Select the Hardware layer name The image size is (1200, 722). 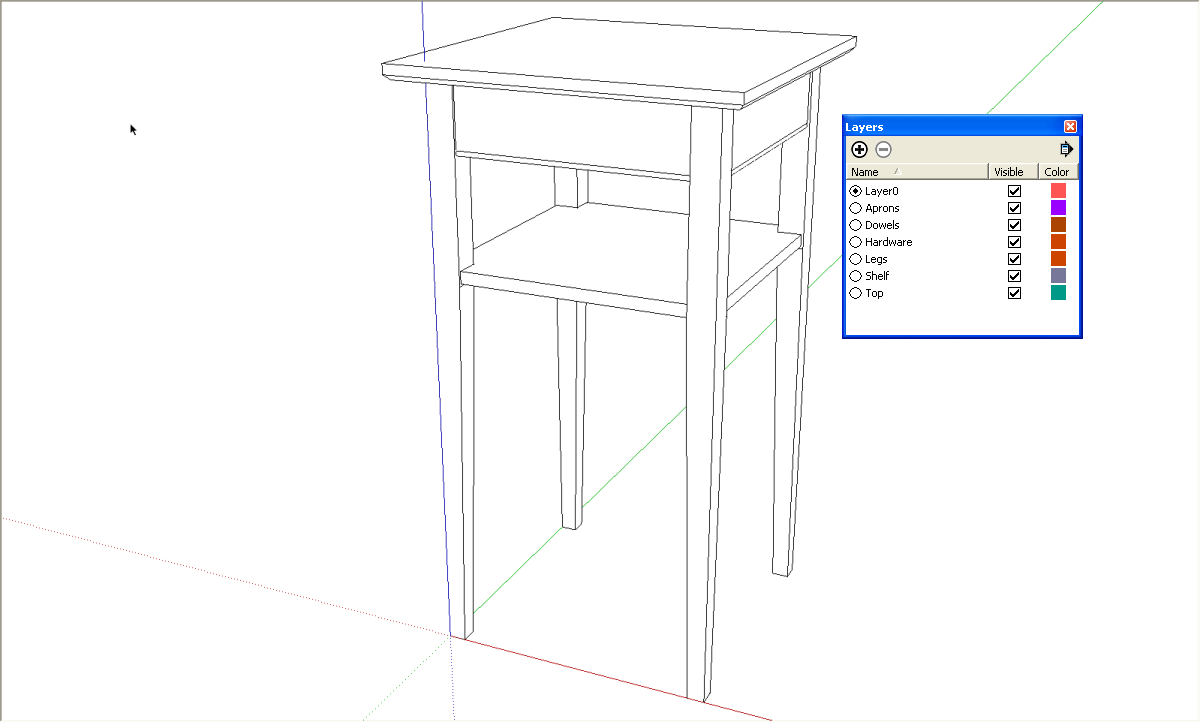889,242
